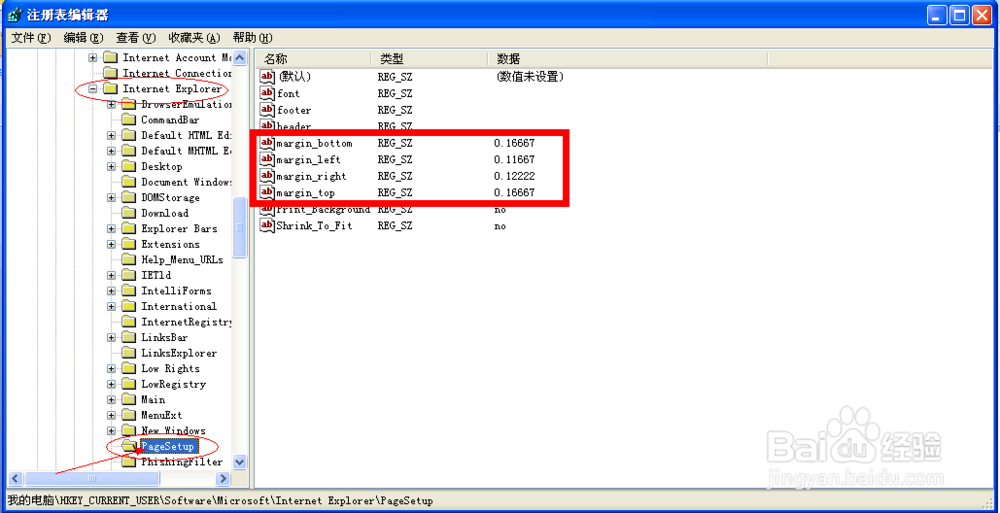
Task: Click the margin_left value icon
Action: point(267,160)
